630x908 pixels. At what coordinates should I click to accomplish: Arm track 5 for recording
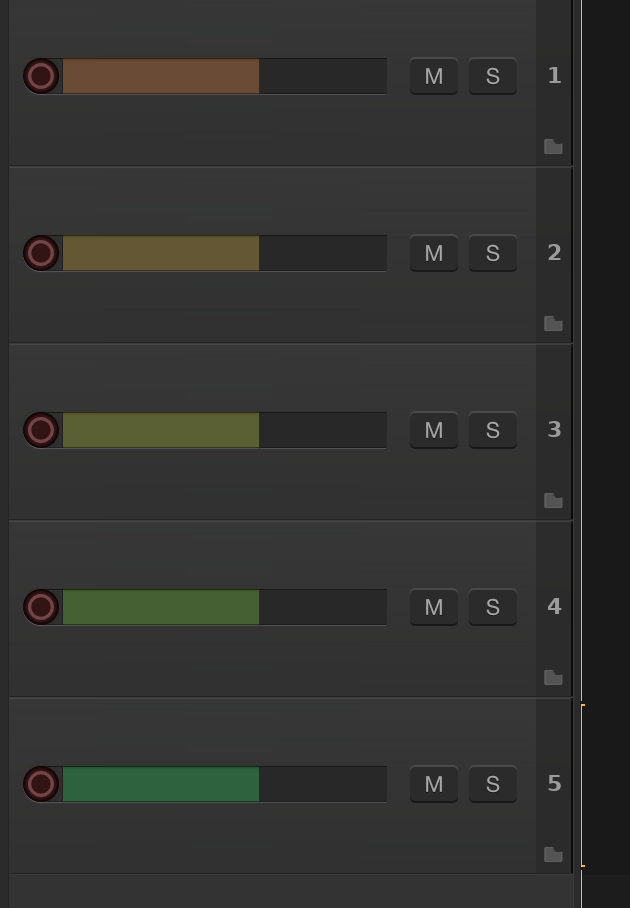(41, 783)
